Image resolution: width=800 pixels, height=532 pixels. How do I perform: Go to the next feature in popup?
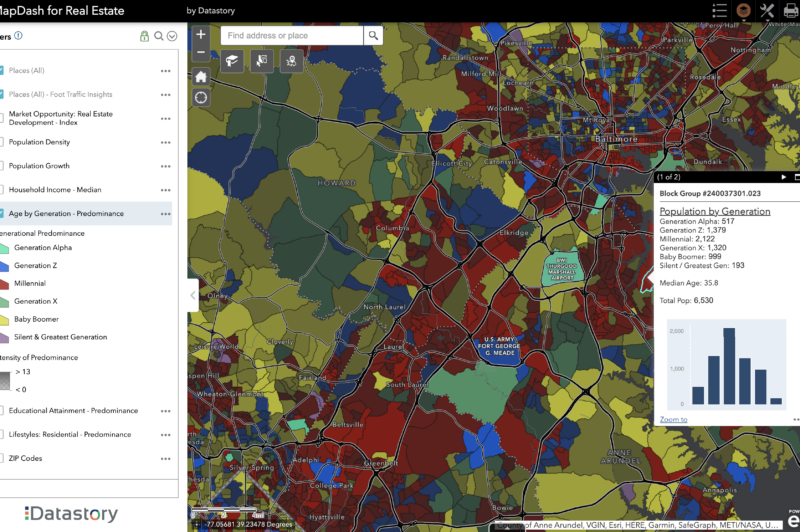tap(784, 177)
